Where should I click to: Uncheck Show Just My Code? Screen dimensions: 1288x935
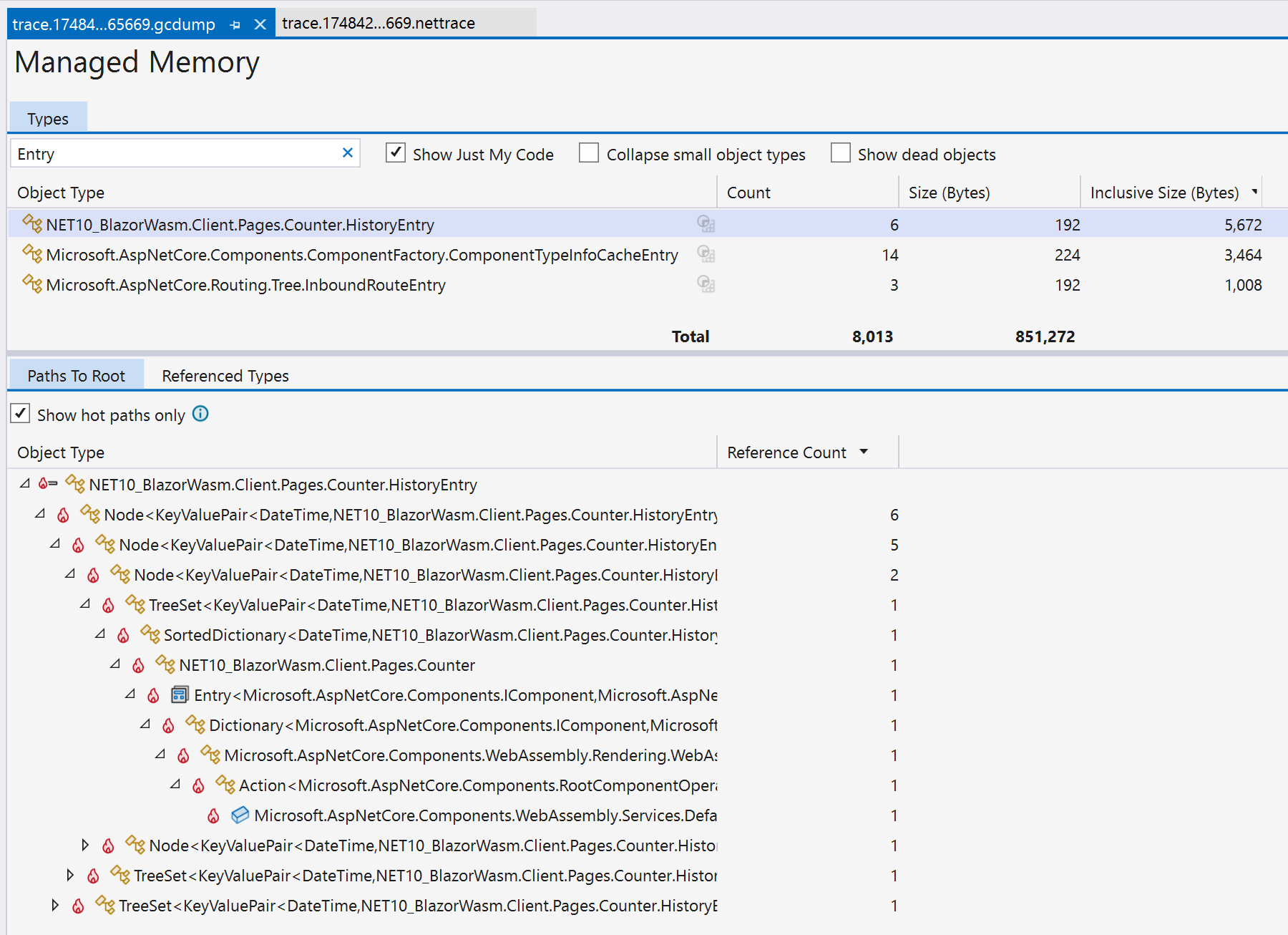coord(395,152)
